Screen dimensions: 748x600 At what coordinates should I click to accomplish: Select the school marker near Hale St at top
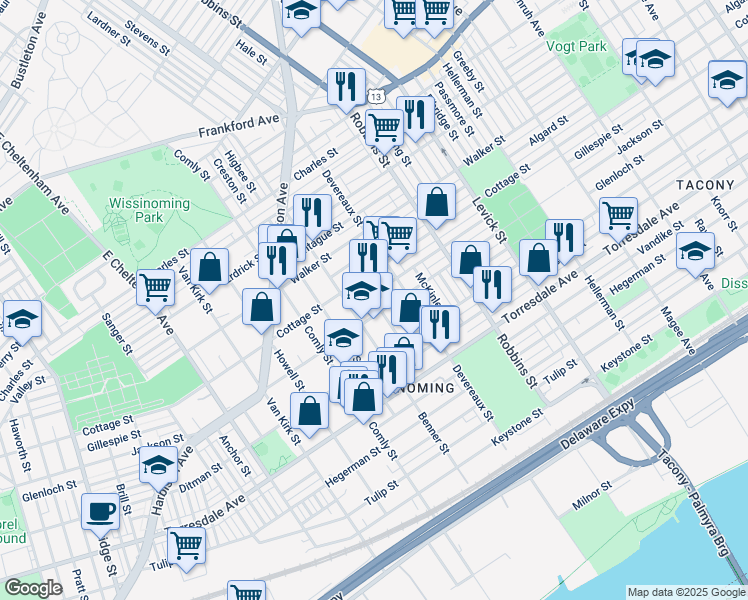coord(301,11)
